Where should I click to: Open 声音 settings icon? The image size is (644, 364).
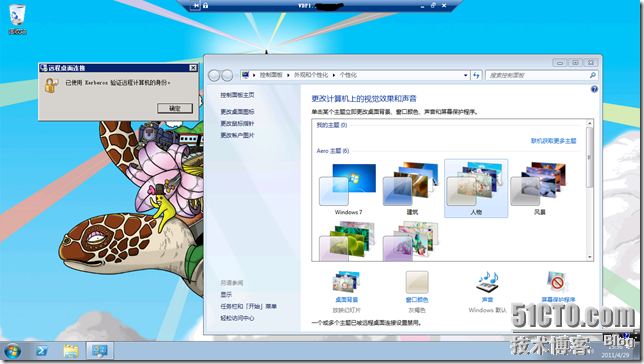pos(488,282)
